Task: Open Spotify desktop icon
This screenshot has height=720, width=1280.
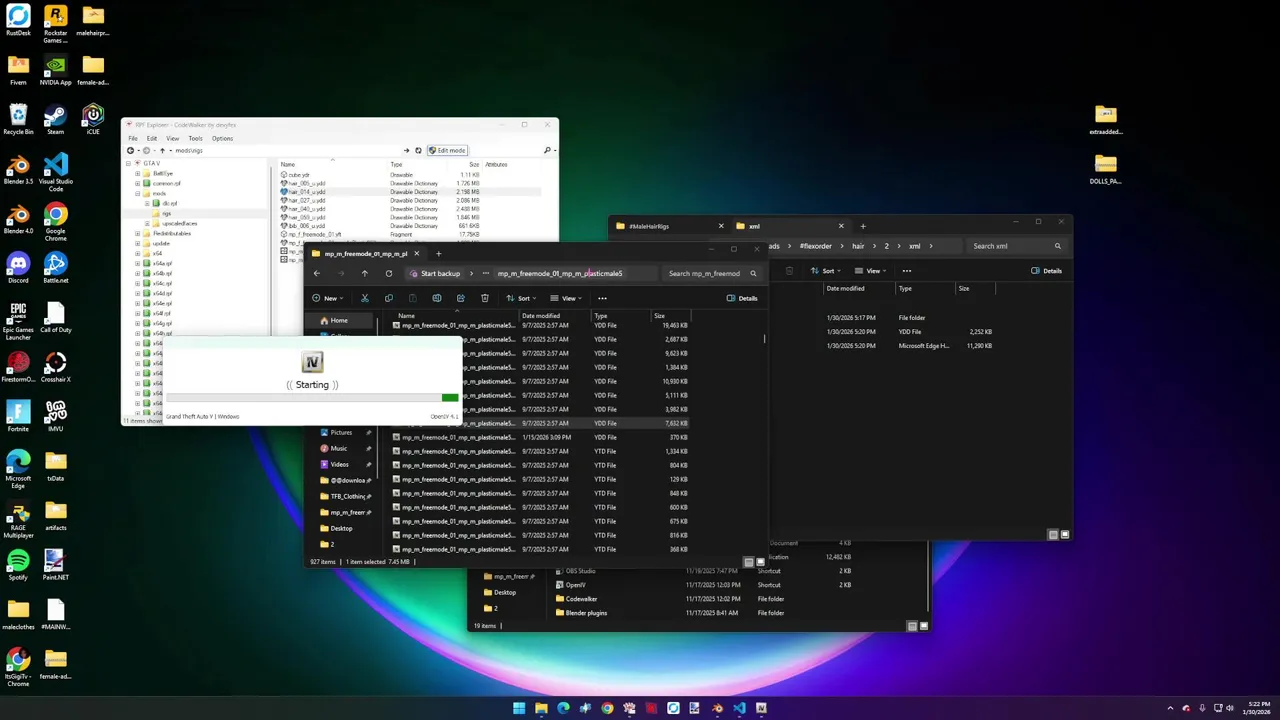Action: [x=18, y=565]
